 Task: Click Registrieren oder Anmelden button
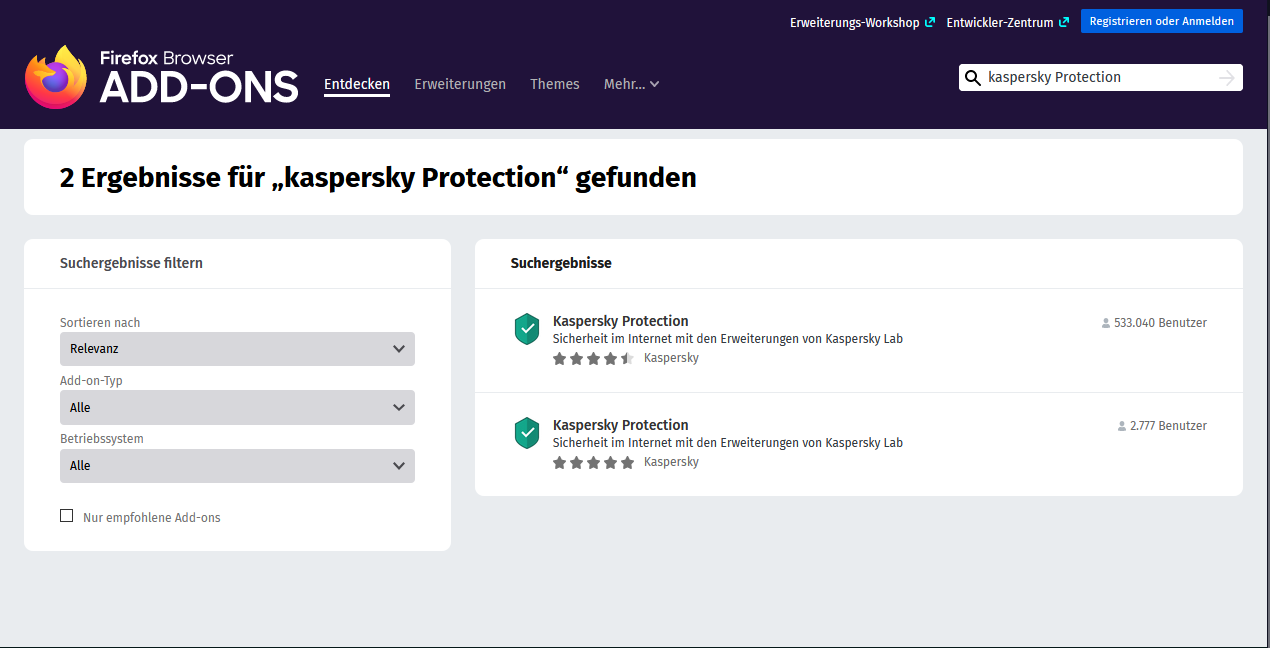click(1161, 21)
